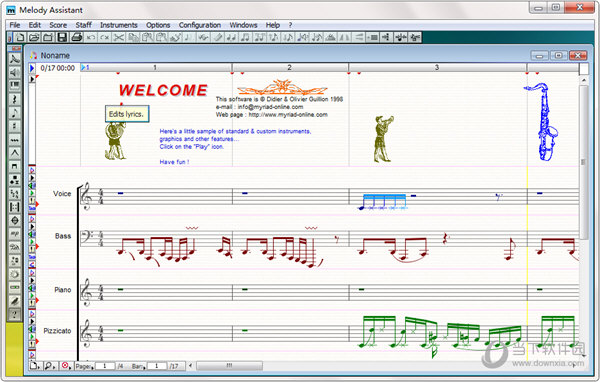
Task: Click the web page link myriad-online.com
Action: [x=288, y=114]
